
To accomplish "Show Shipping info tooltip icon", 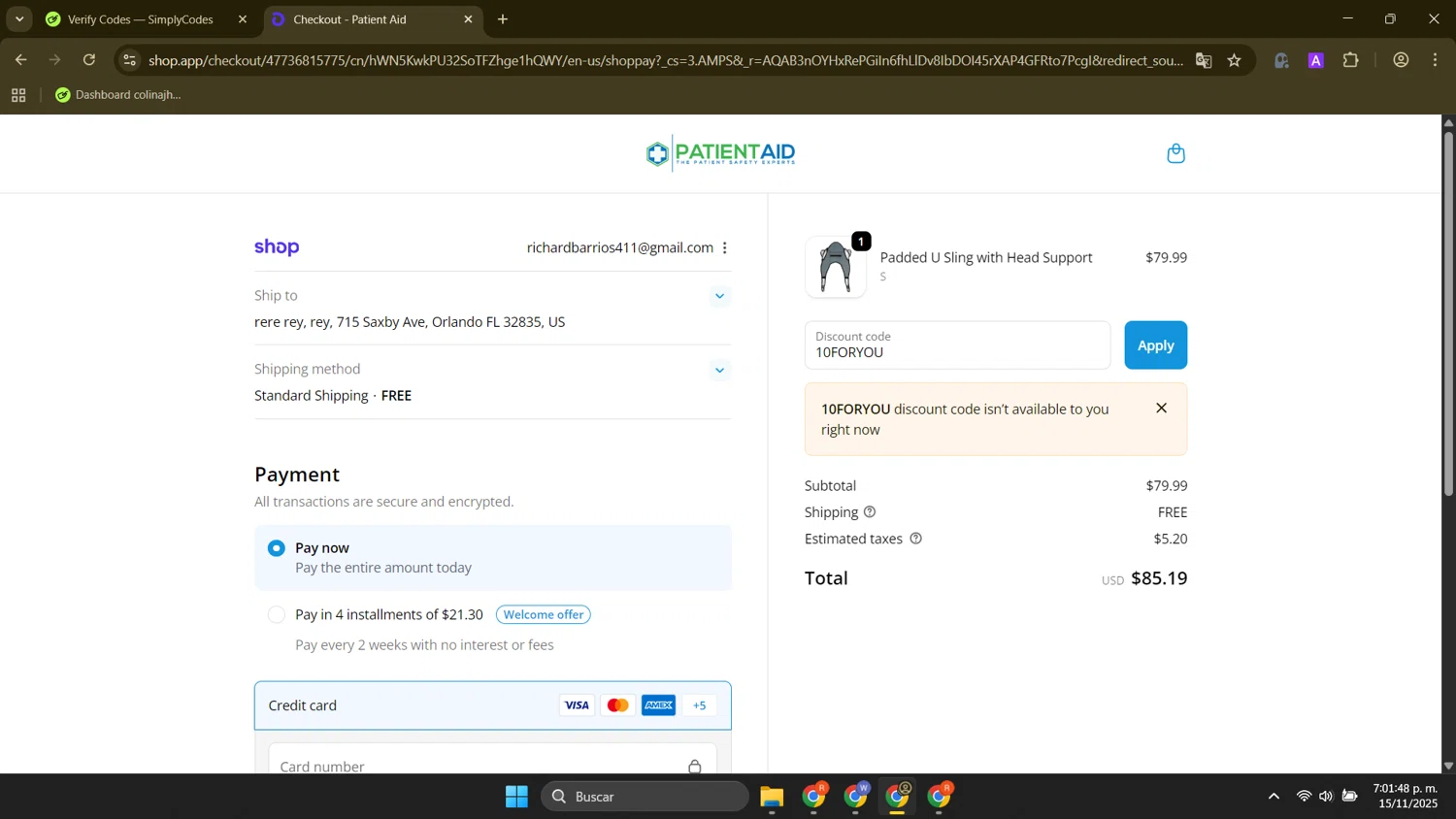I will pos(870,512).
